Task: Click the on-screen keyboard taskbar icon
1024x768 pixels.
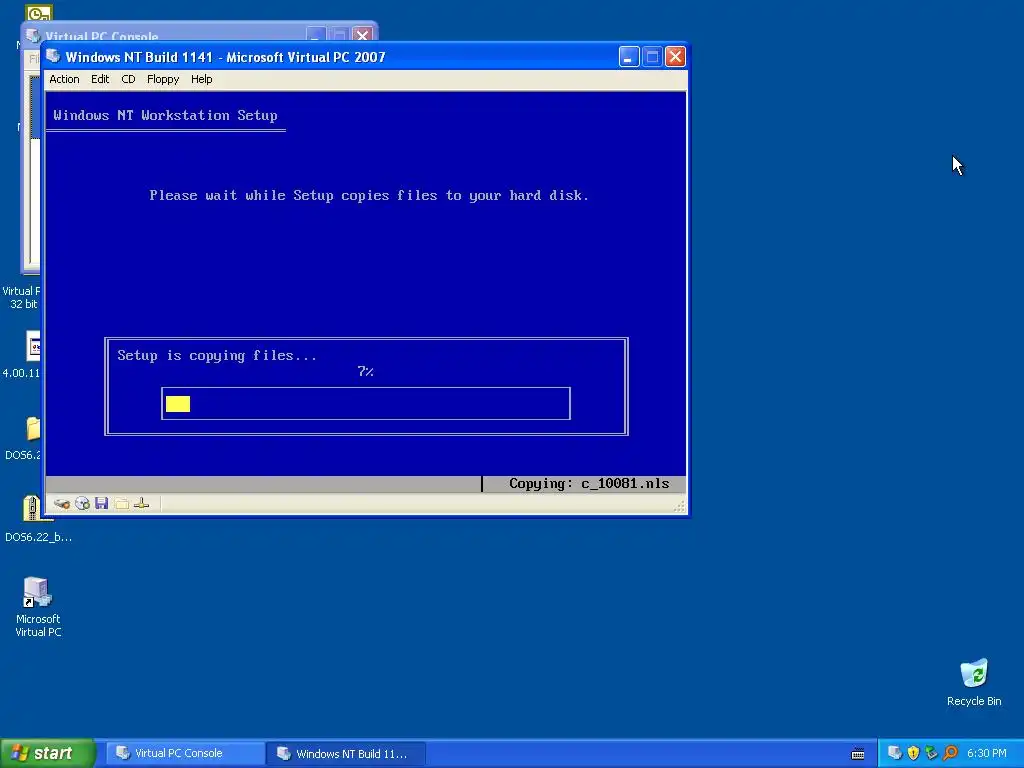Action: pos(858,754)
